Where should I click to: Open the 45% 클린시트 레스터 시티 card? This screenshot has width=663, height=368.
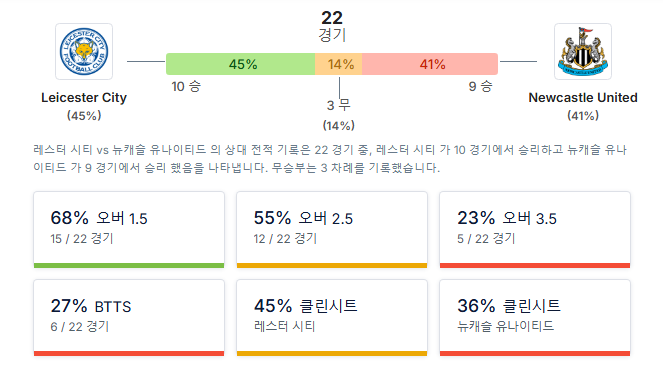pyautogui.click(x=332, y=318)
